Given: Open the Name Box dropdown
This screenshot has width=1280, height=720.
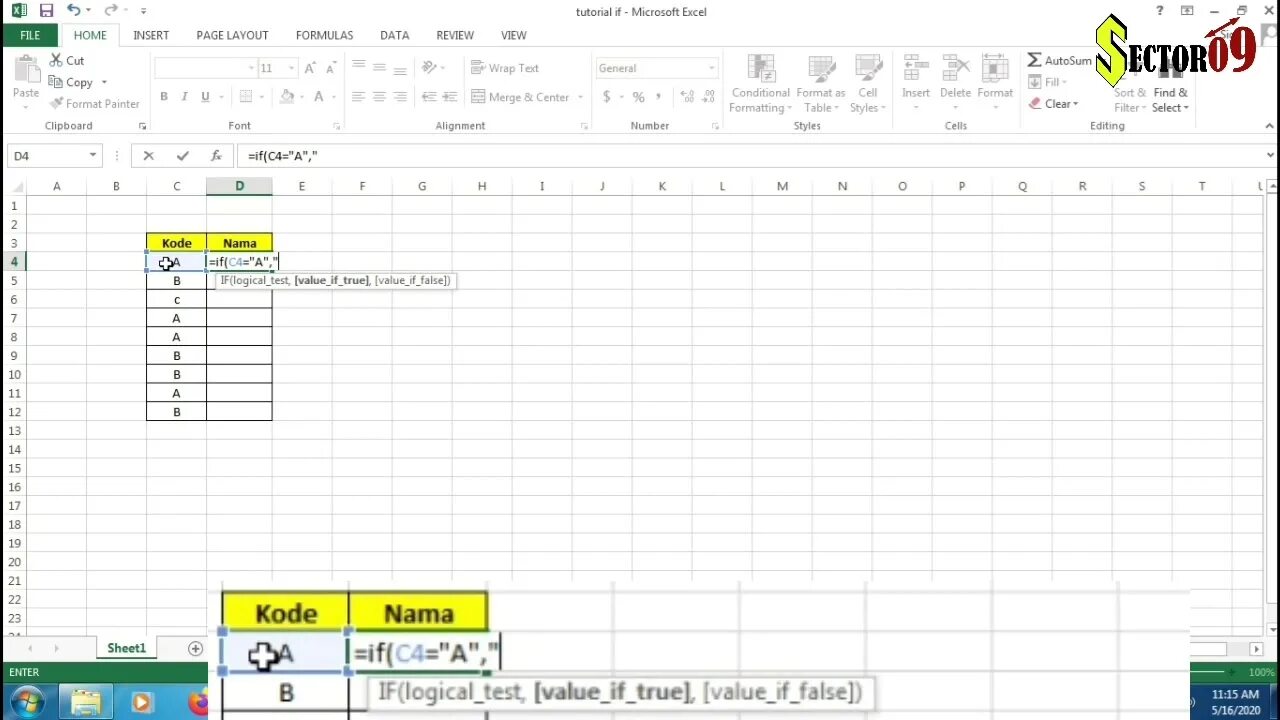Looking at the screenshot, I should (x=93, y=156).
